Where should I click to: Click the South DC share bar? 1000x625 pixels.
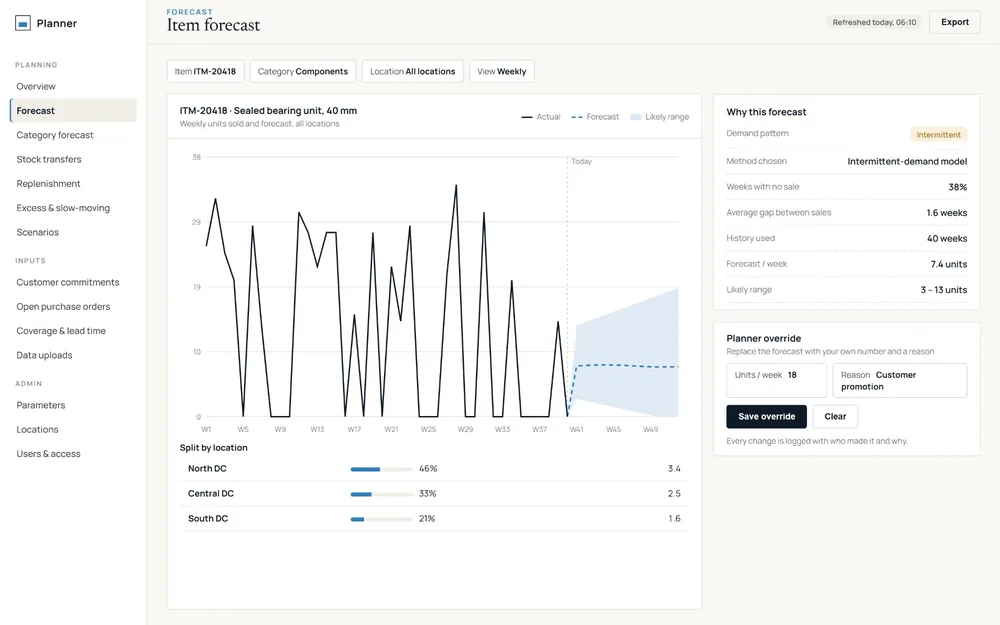click(x=381, y=518)
